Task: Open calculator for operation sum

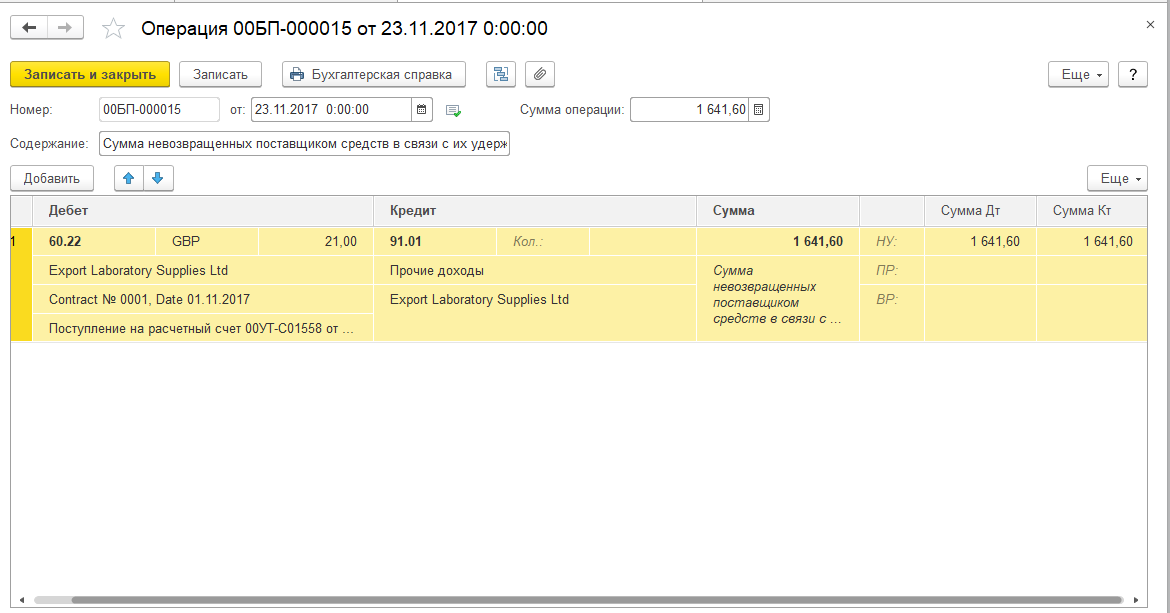Action: click(758, 110)
